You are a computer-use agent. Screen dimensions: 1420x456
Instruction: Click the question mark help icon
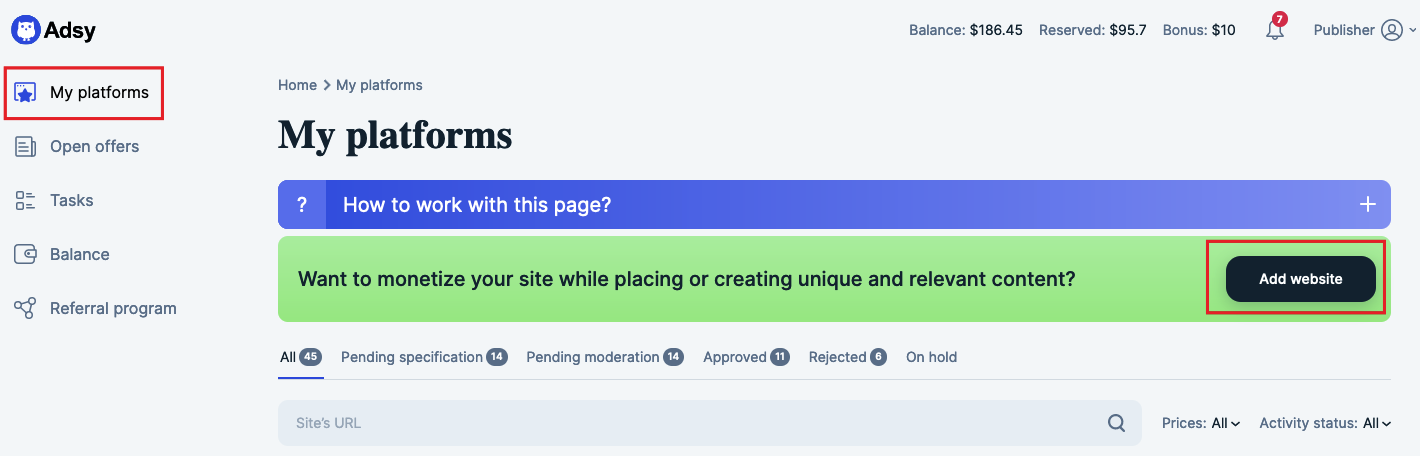[302, 205]
